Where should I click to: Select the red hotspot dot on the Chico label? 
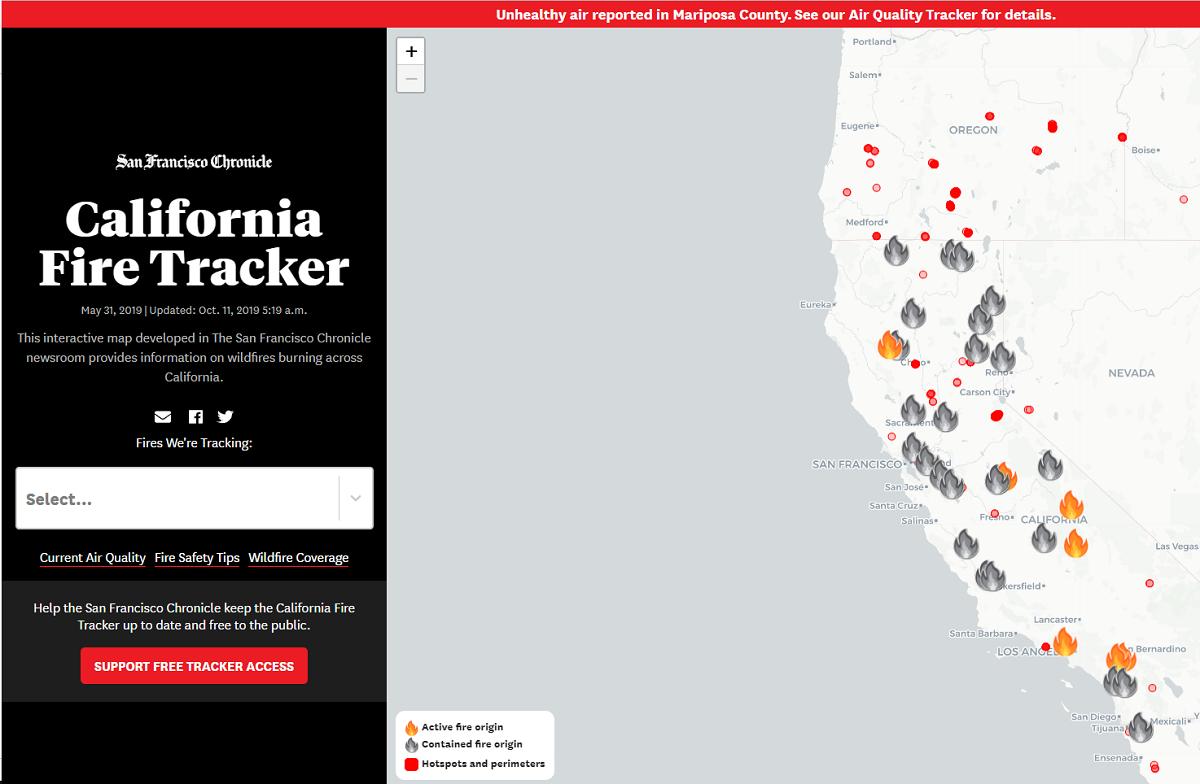[x=915, y=364]
